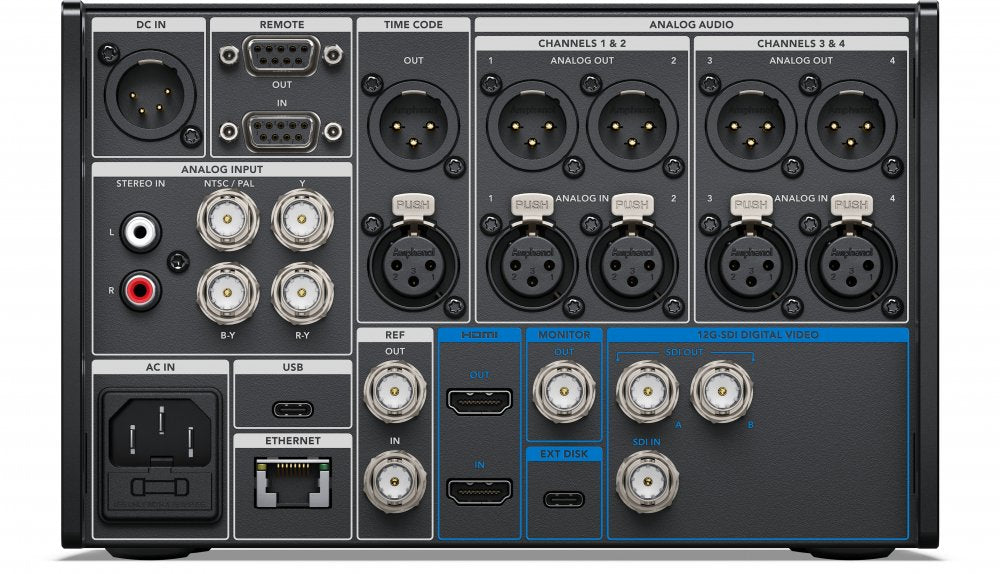Click the HDMI OUT port
The image size is (1000, 574).
tap(480, 401)
